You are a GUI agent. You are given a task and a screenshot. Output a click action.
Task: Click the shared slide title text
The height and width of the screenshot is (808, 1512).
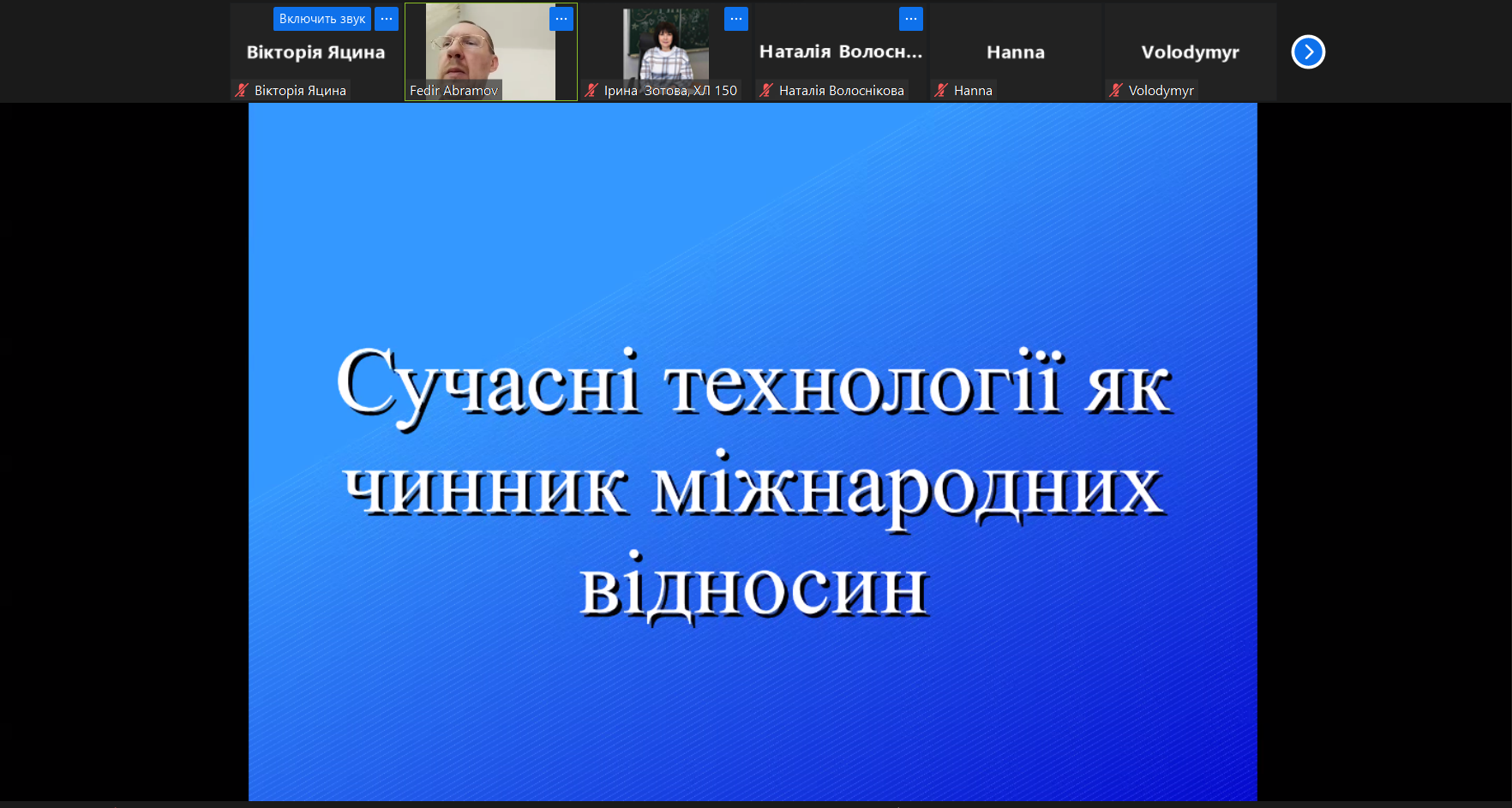click(x=753, y=483)
